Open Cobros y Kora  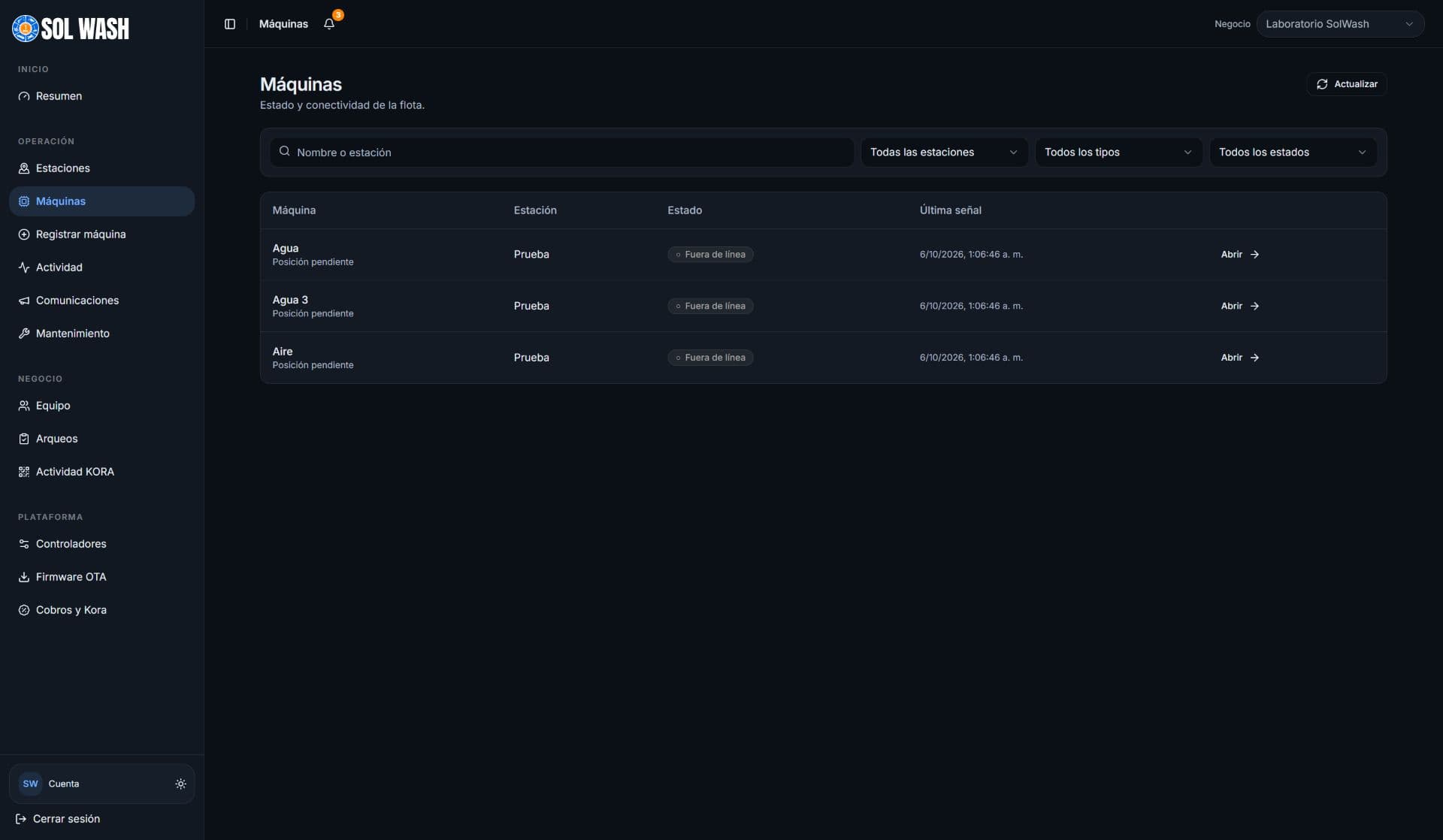[101, 610]
